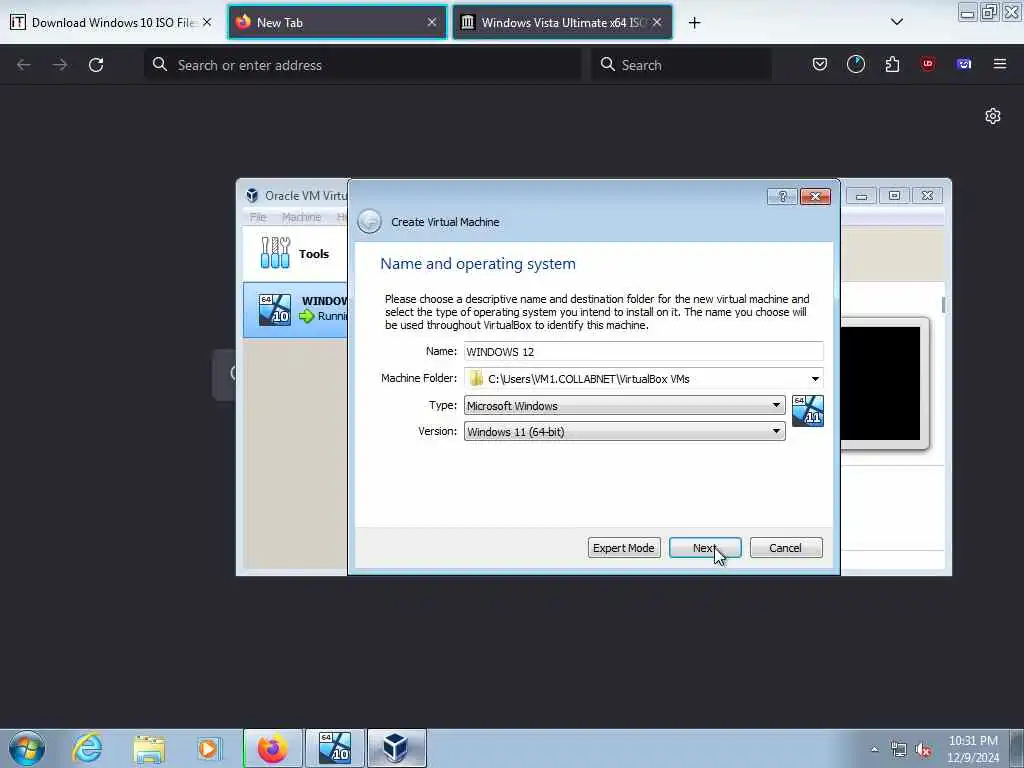
Task: Switch to Firefox in the taskbar
Action: (x=272, y=748)
